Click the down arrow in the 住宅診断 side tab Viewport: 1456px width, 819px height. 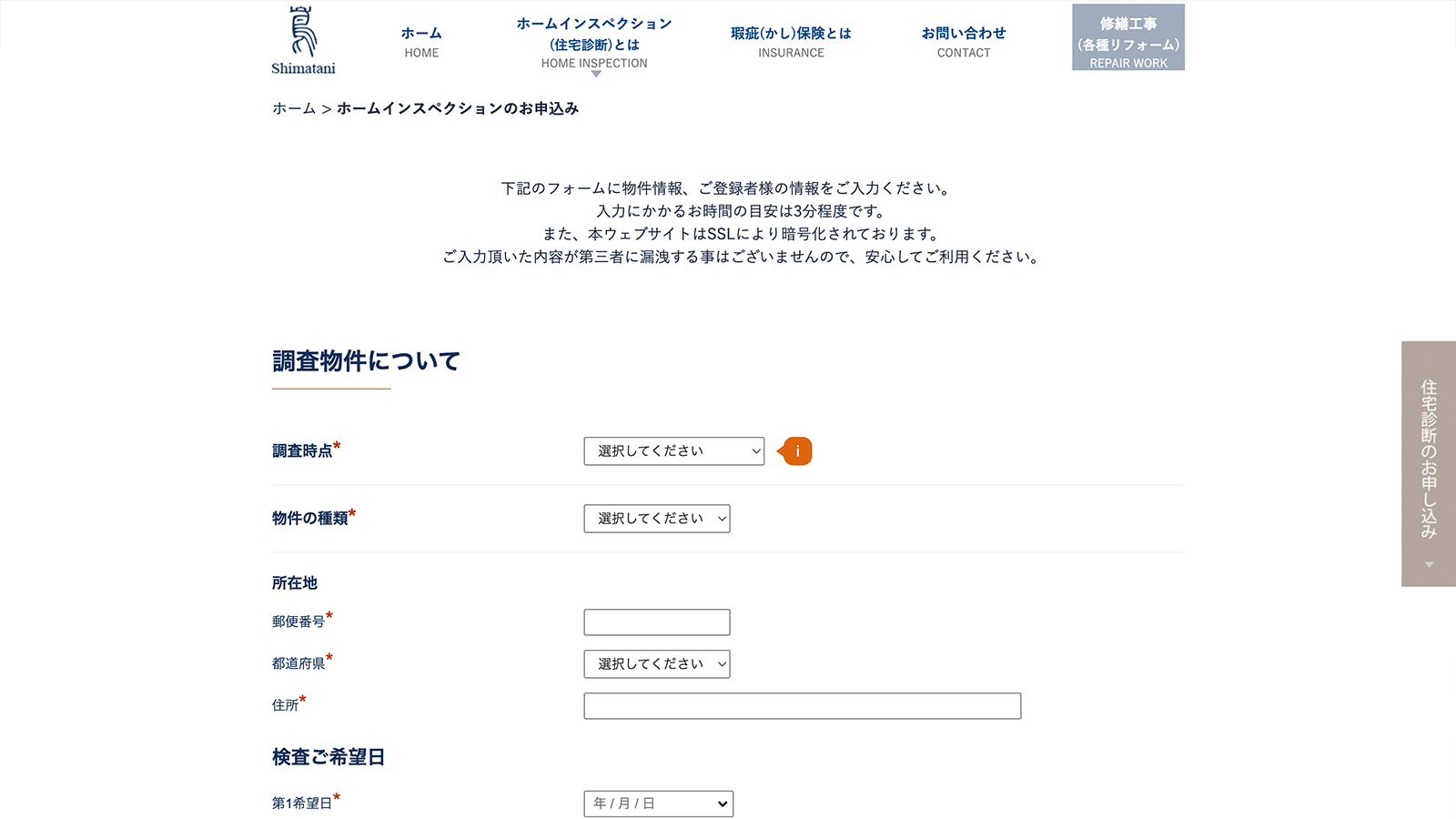1428,564
